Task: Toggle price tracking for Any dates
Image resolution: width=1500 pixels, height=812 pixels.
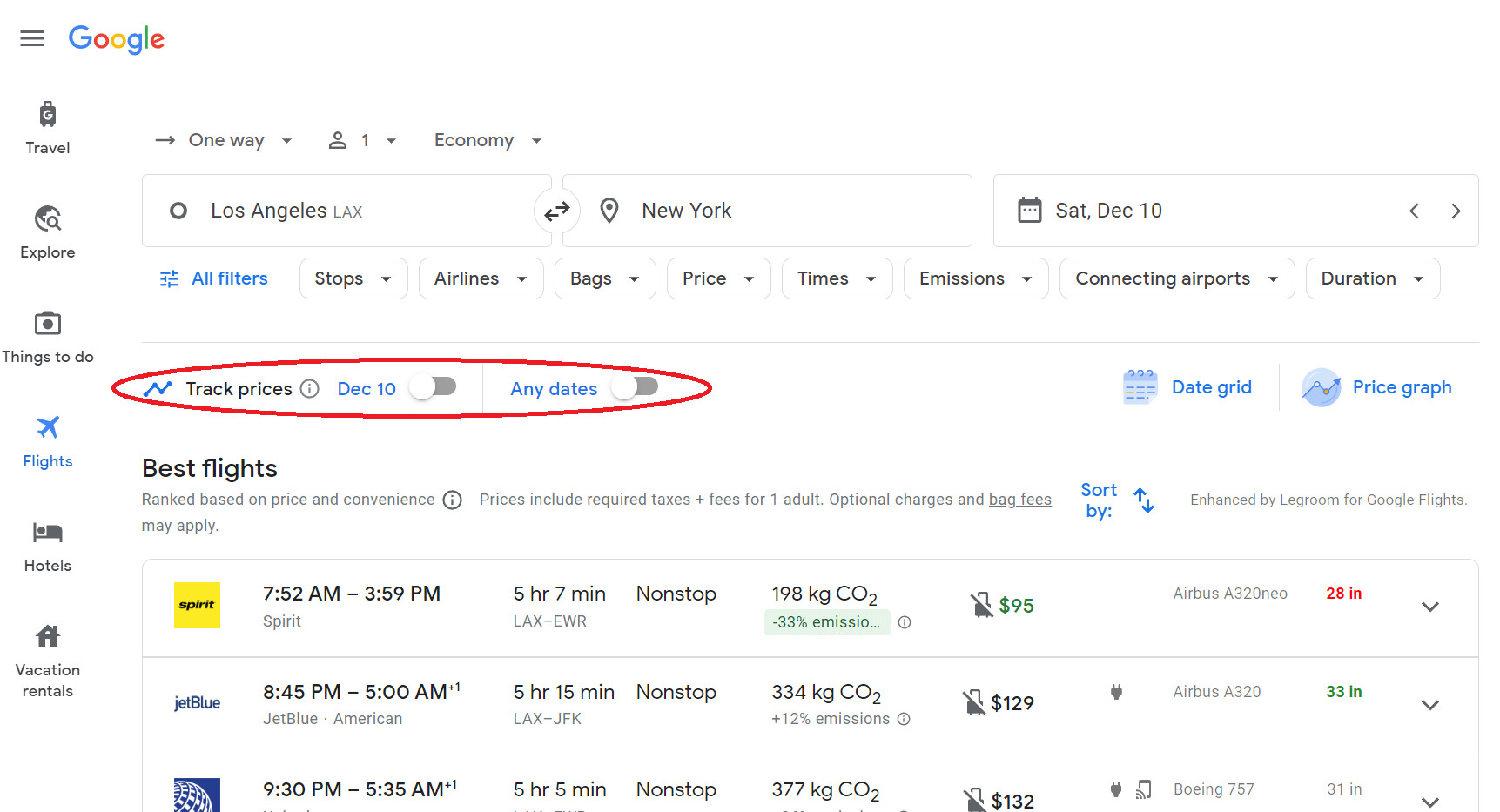Action: tap(635, 386)
